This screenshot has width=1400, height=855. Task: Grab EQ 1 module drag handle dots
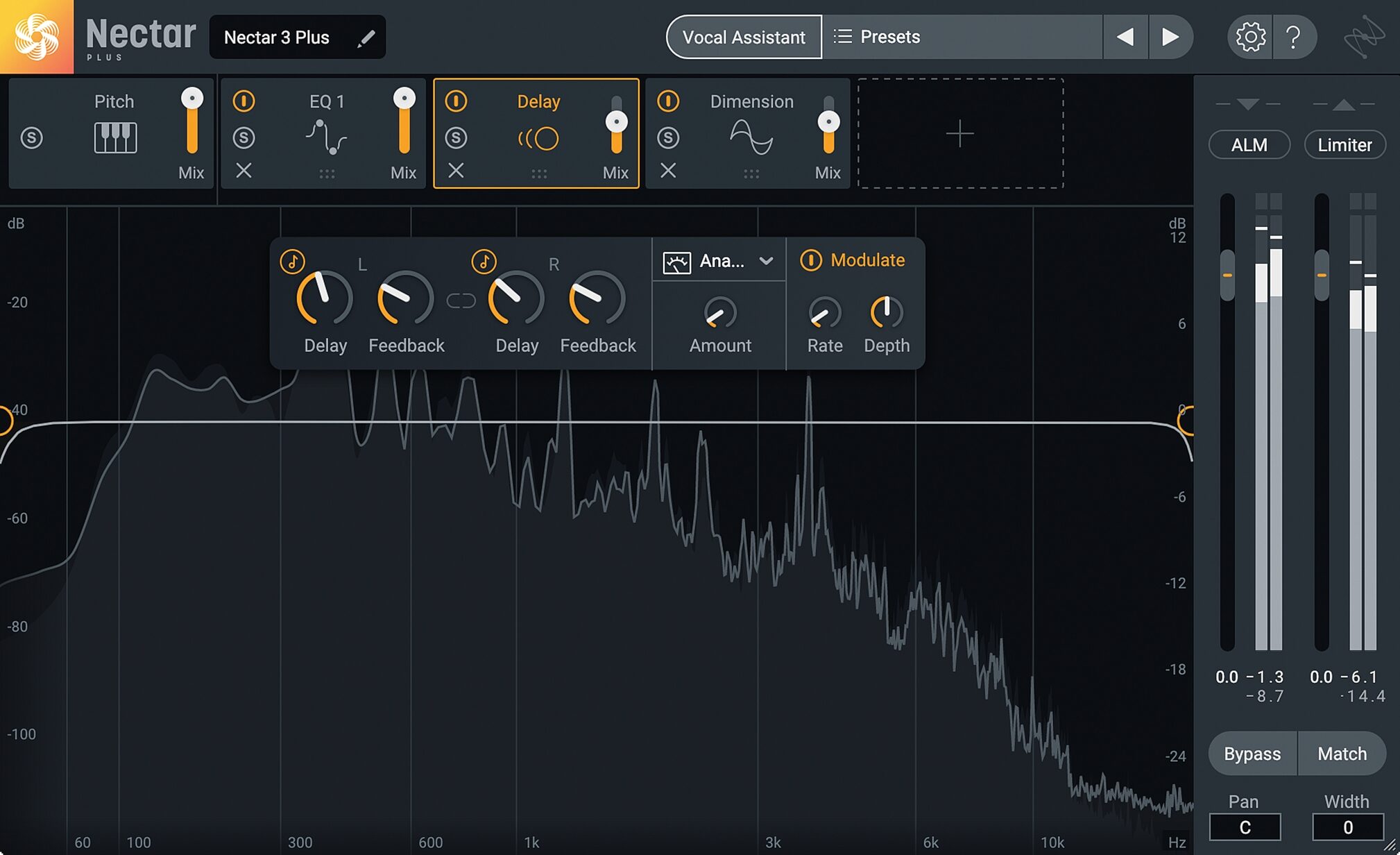point(327,173)
